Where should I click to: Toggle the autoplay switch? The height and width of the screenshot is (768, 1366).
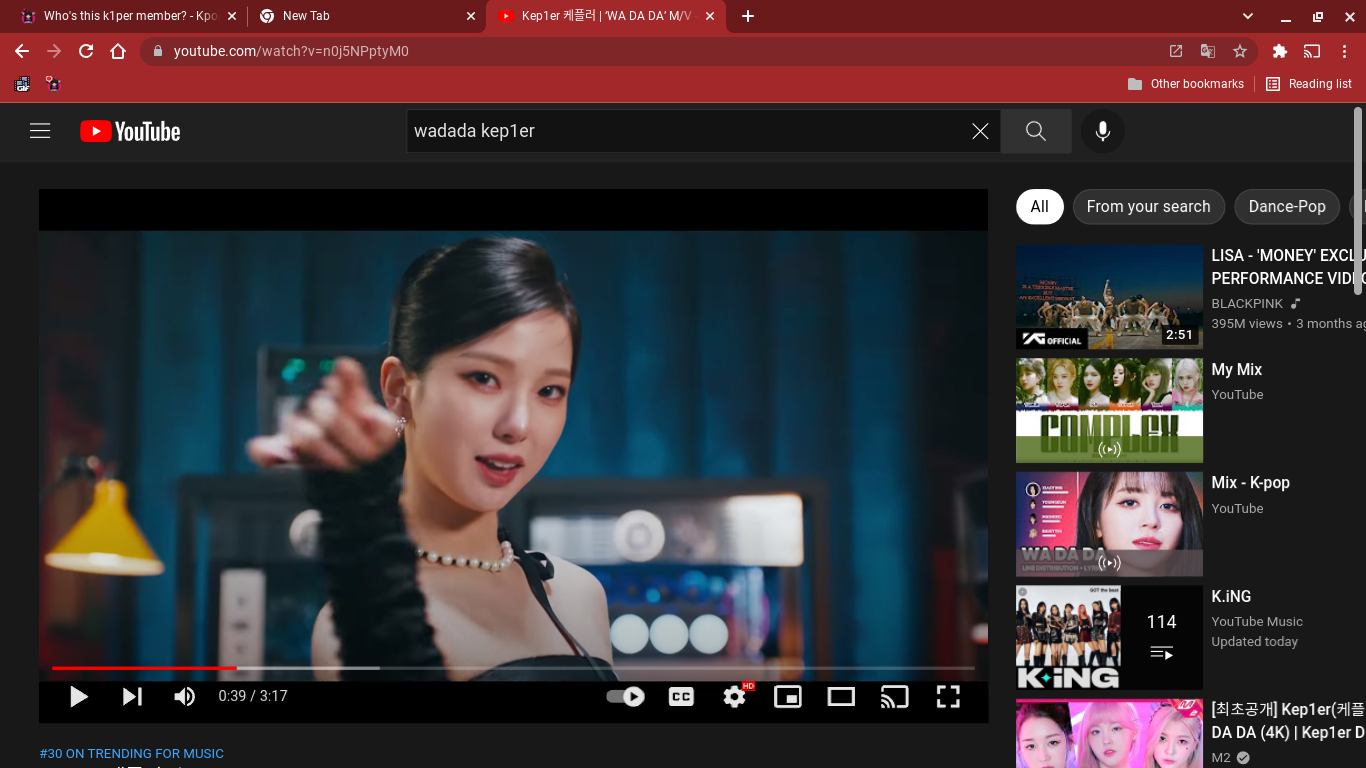click(x=626, y=696)
